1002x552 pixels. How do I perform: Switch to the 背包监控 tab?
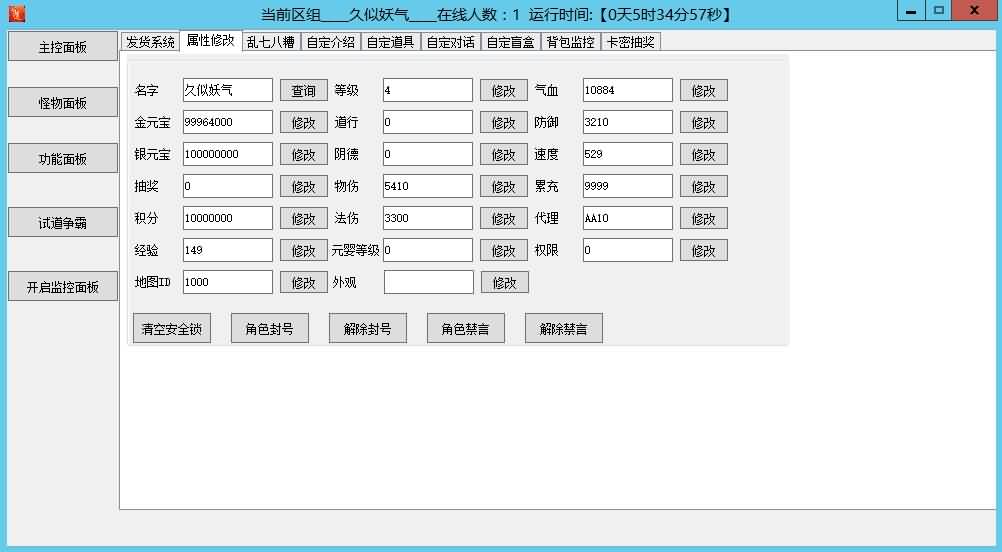tap(571, 42)
